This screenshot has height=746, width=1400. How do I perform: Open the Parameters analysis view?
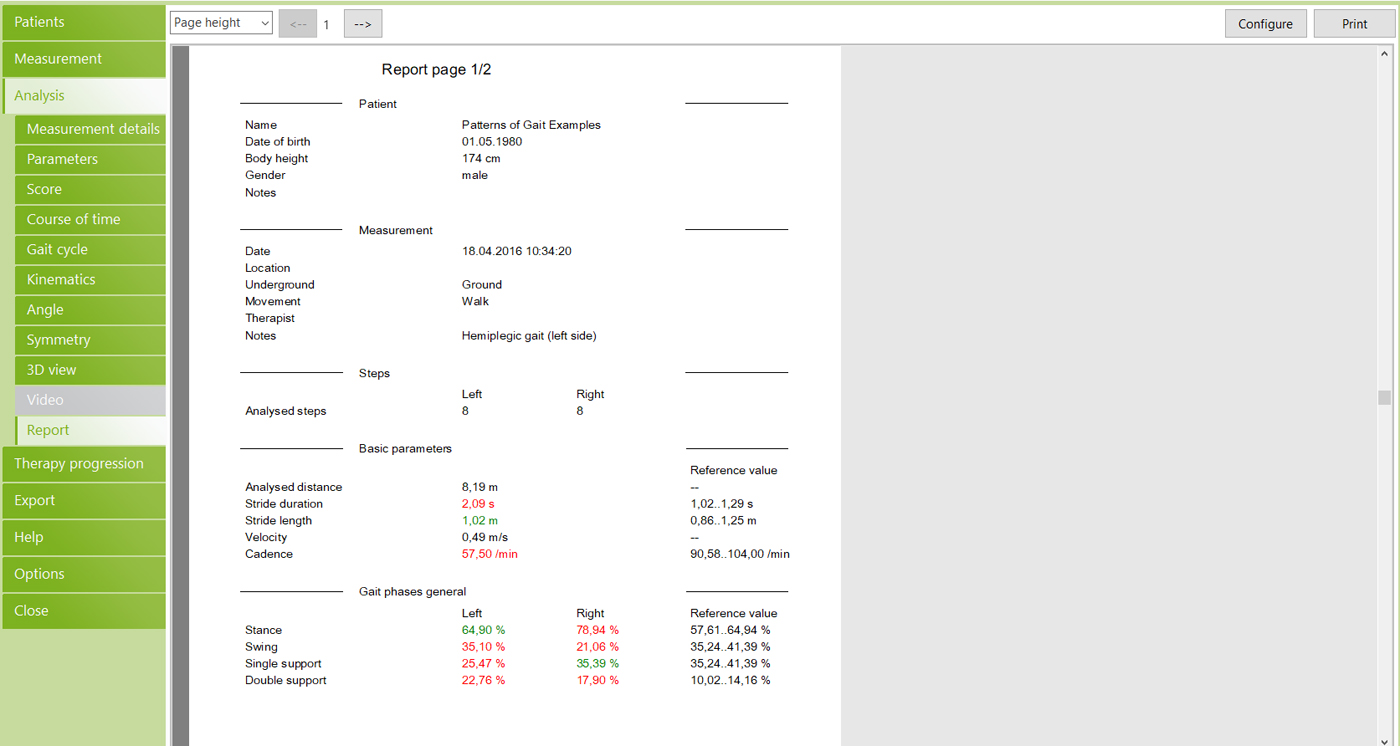point(90,159)
